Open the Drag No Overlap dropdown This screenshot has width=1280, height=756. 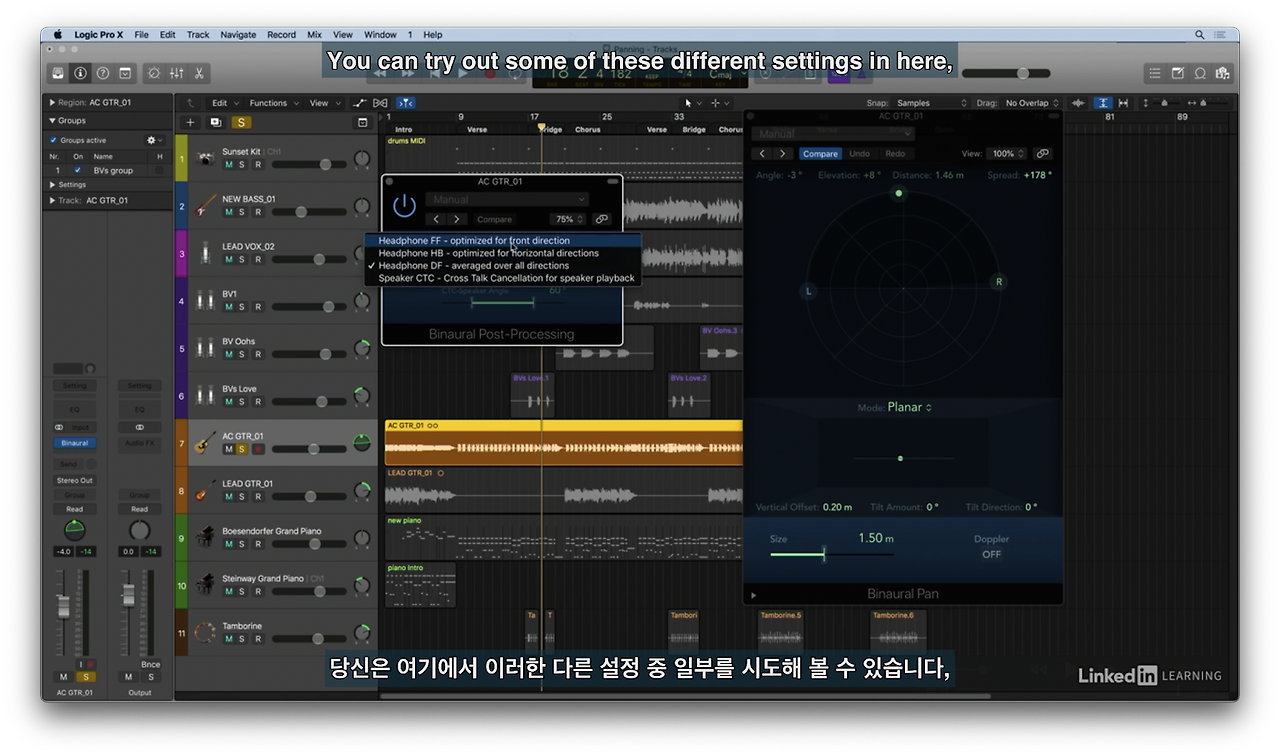tap(1033, 103)
